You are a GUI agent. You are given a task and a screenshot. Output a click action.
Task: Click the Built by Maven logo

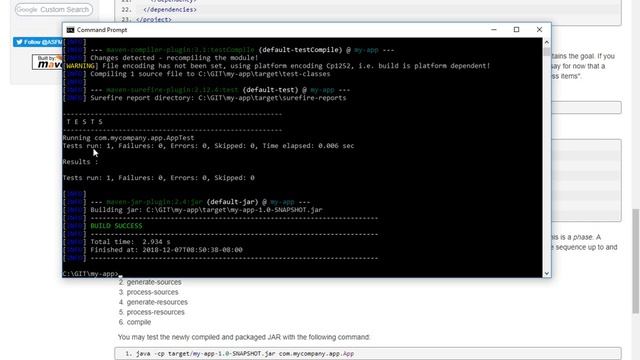click(47, 62)
